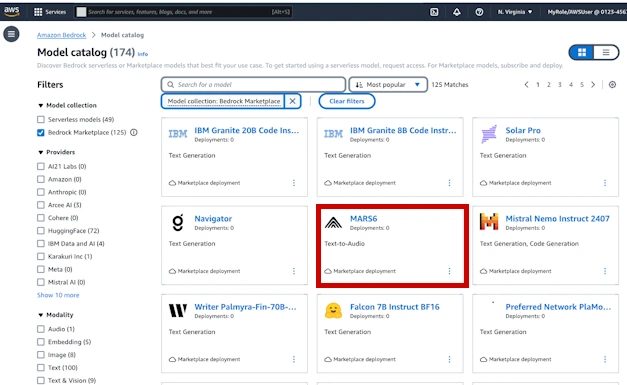The width and height of the screenshot is (627, 385).
Task: Open the Most popular sort dropdown
Action: pos(388,85)
